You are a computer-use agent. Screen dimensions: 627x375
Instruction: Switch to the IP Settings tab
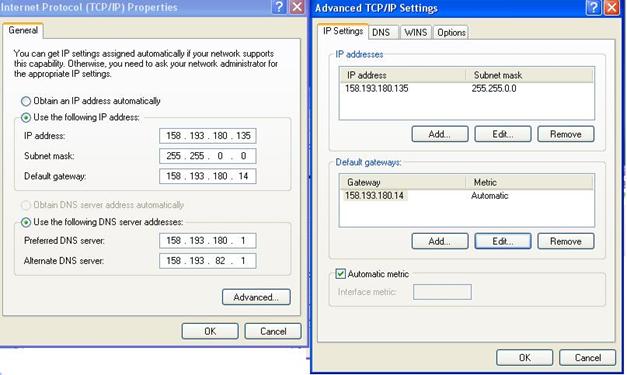[x=343, y=31]
